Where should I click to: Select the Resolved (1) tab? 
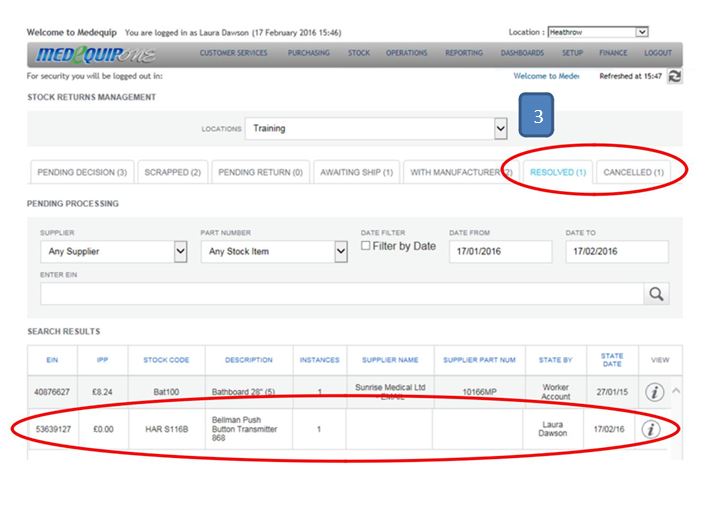[557, 172]
